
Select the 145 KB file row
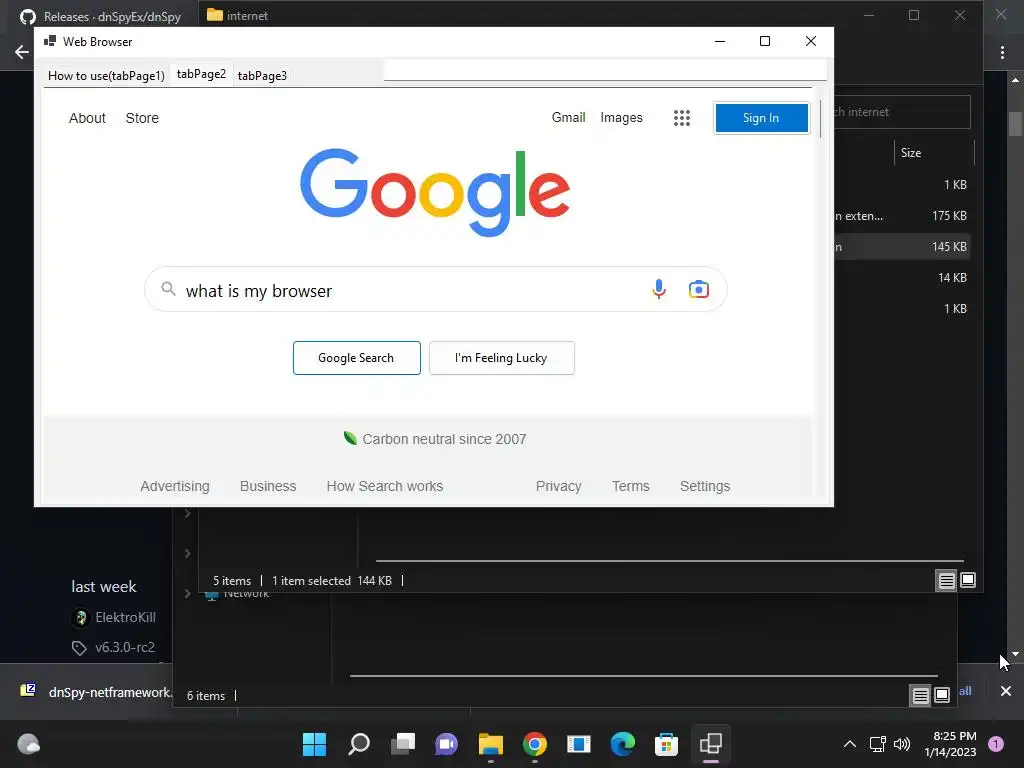click(903, 247)
